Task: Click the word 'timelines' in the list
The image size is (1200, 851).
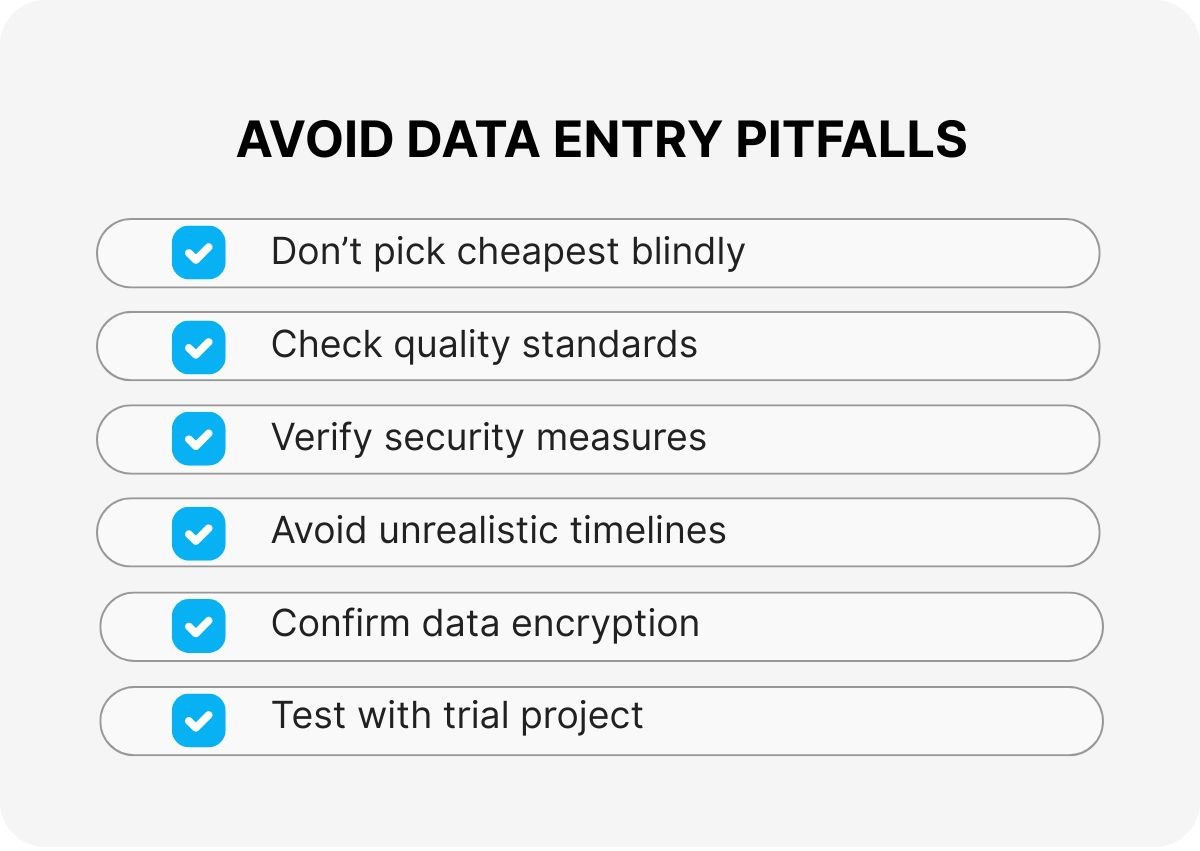Action: tap(648, 531)
